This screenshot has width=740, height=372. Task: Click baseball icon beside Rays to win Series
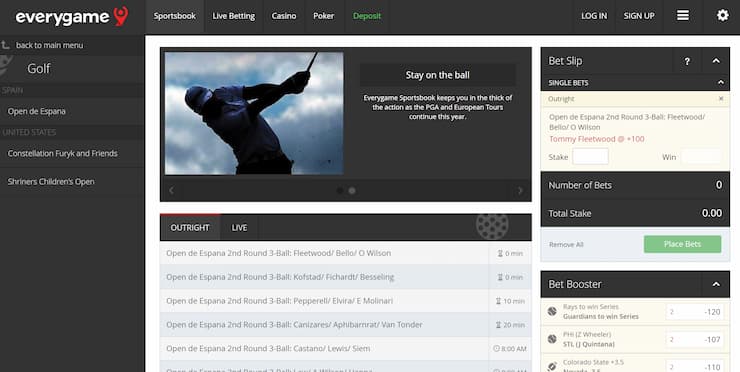point(552,312)
